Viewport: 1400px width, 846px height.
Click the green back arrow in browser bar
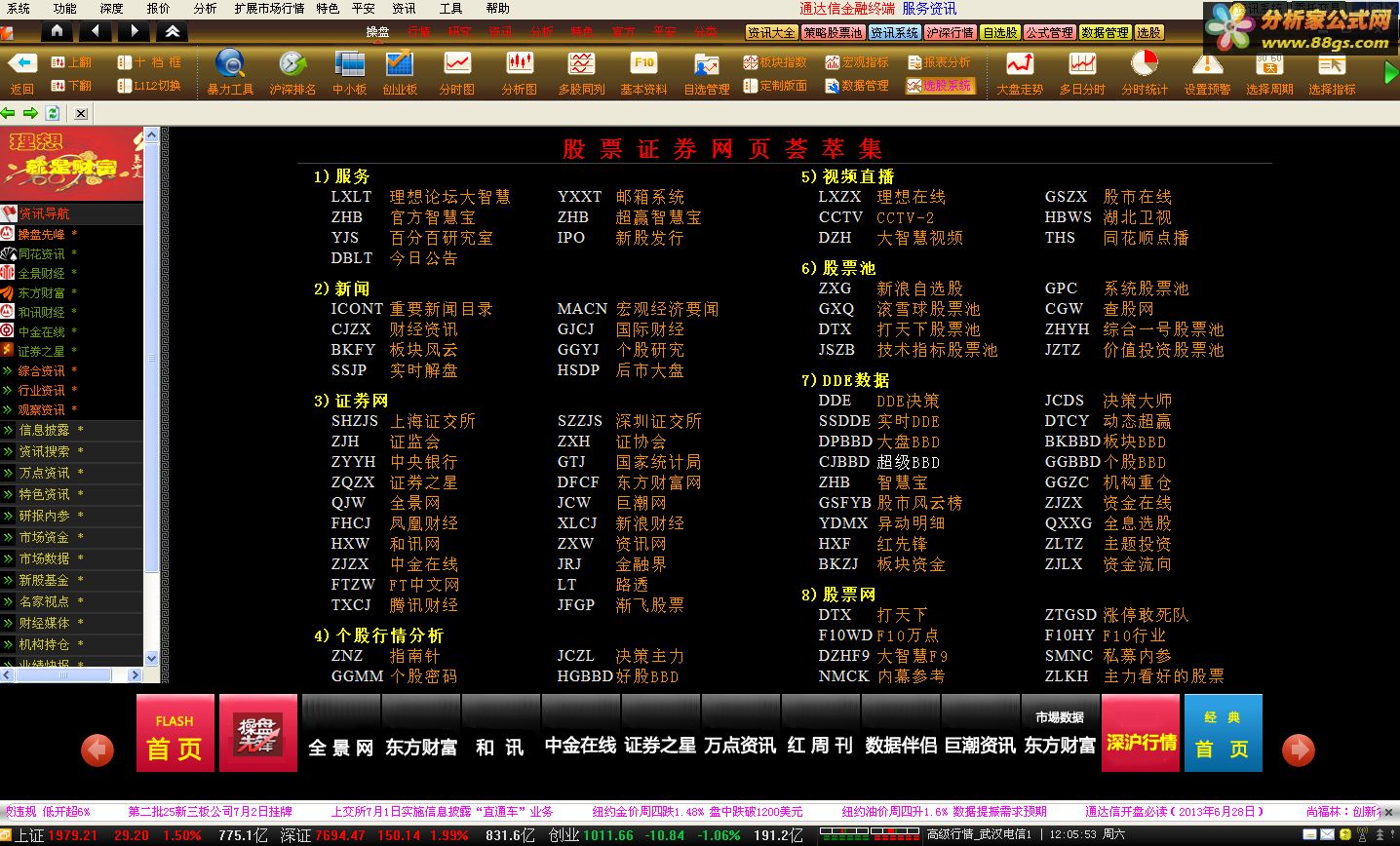click(8, 113)
